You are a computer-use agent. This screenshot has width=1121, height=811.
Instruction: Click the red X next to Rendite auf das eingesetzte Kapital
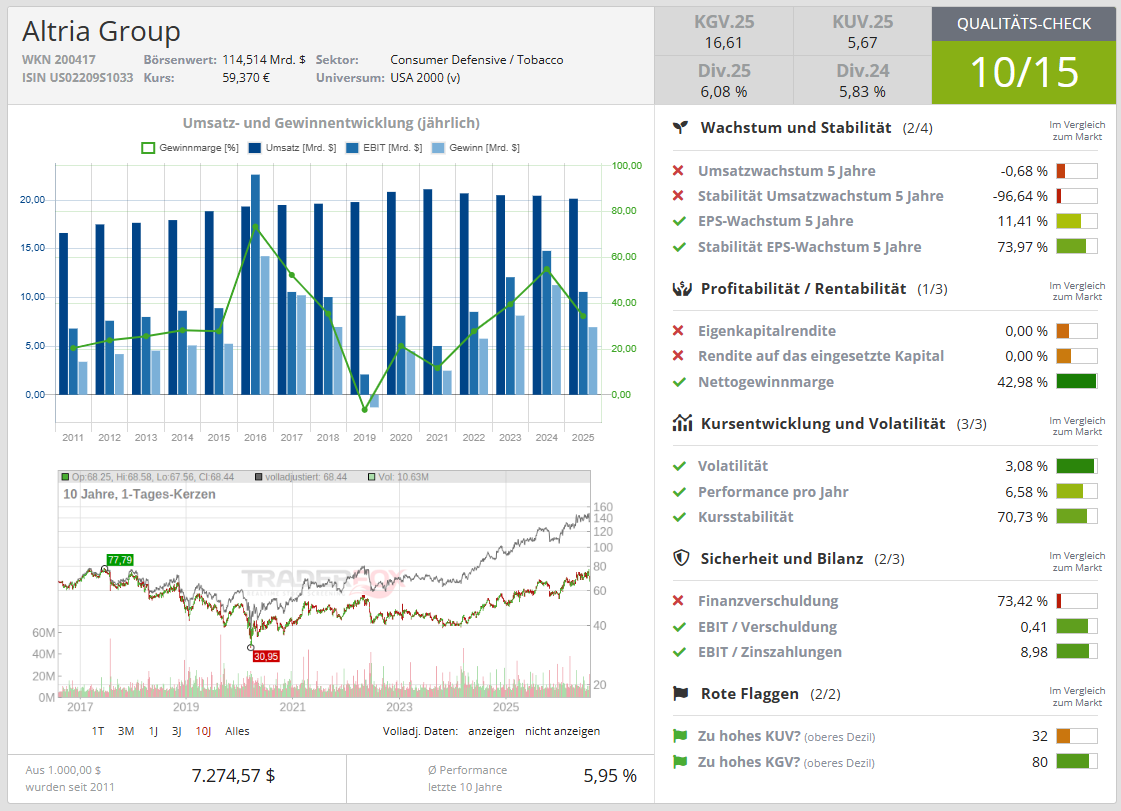point(678,356)
